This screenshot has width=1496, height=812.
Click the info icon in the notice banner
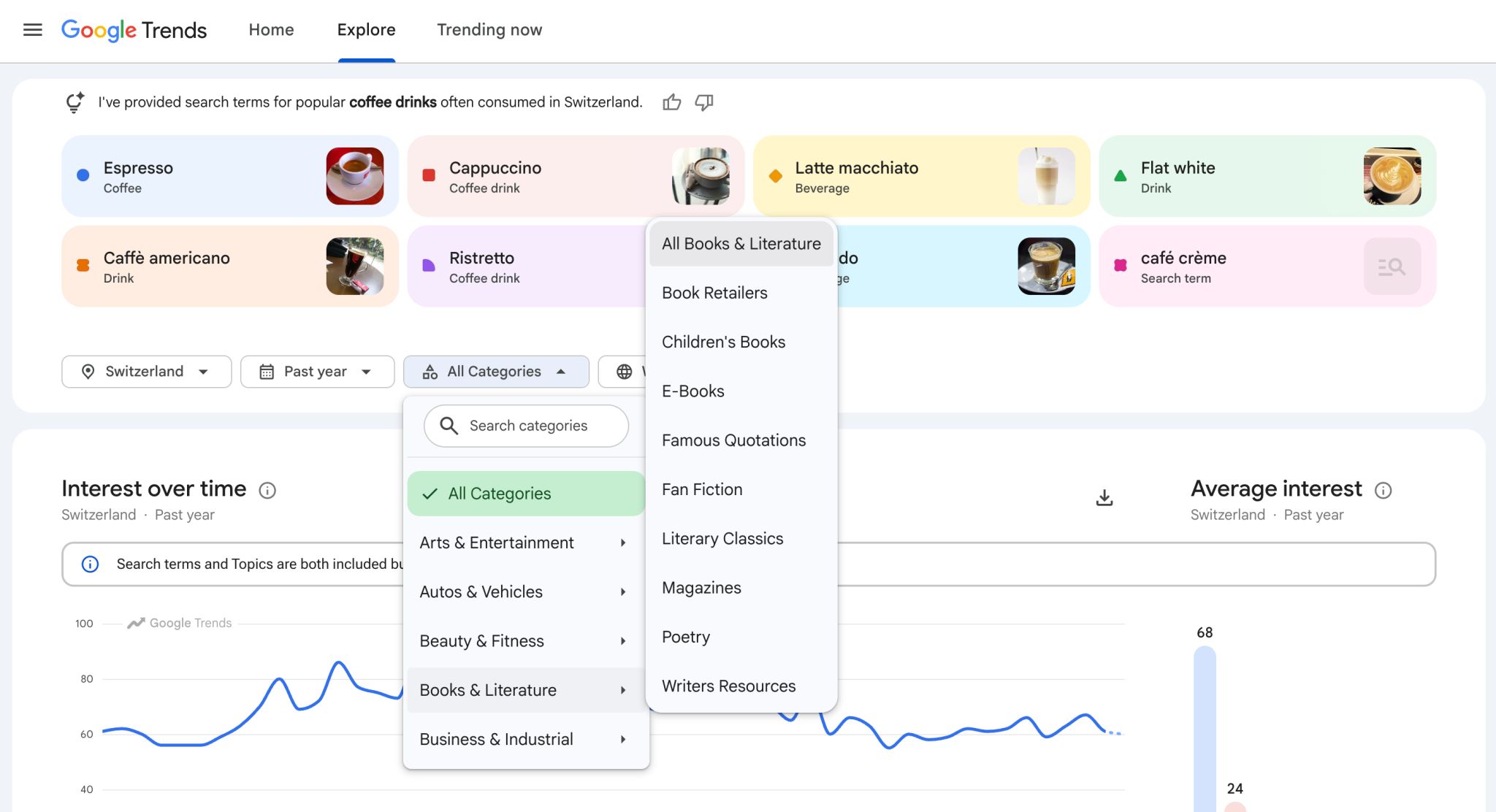click(90, 564)
